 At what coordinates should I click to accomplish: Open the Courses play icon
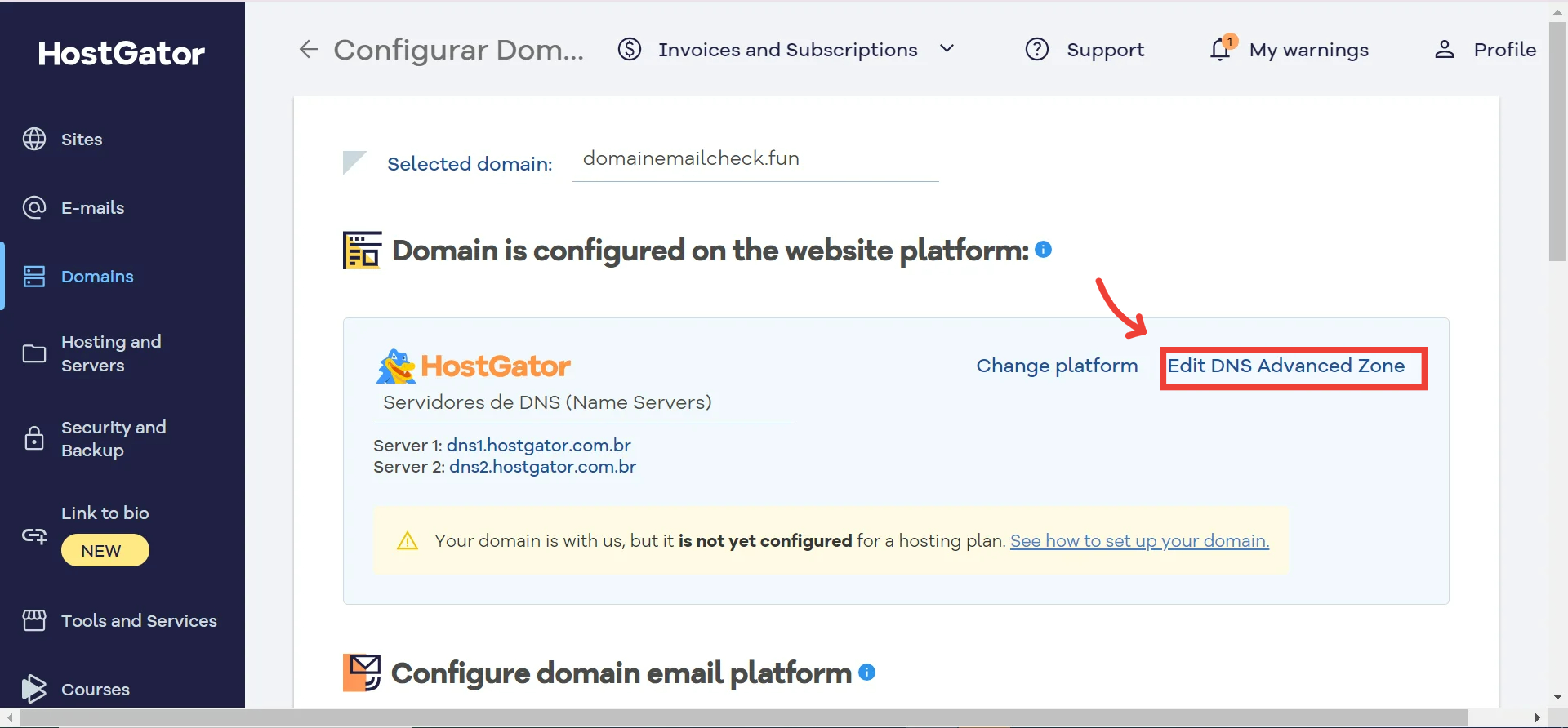34,689
